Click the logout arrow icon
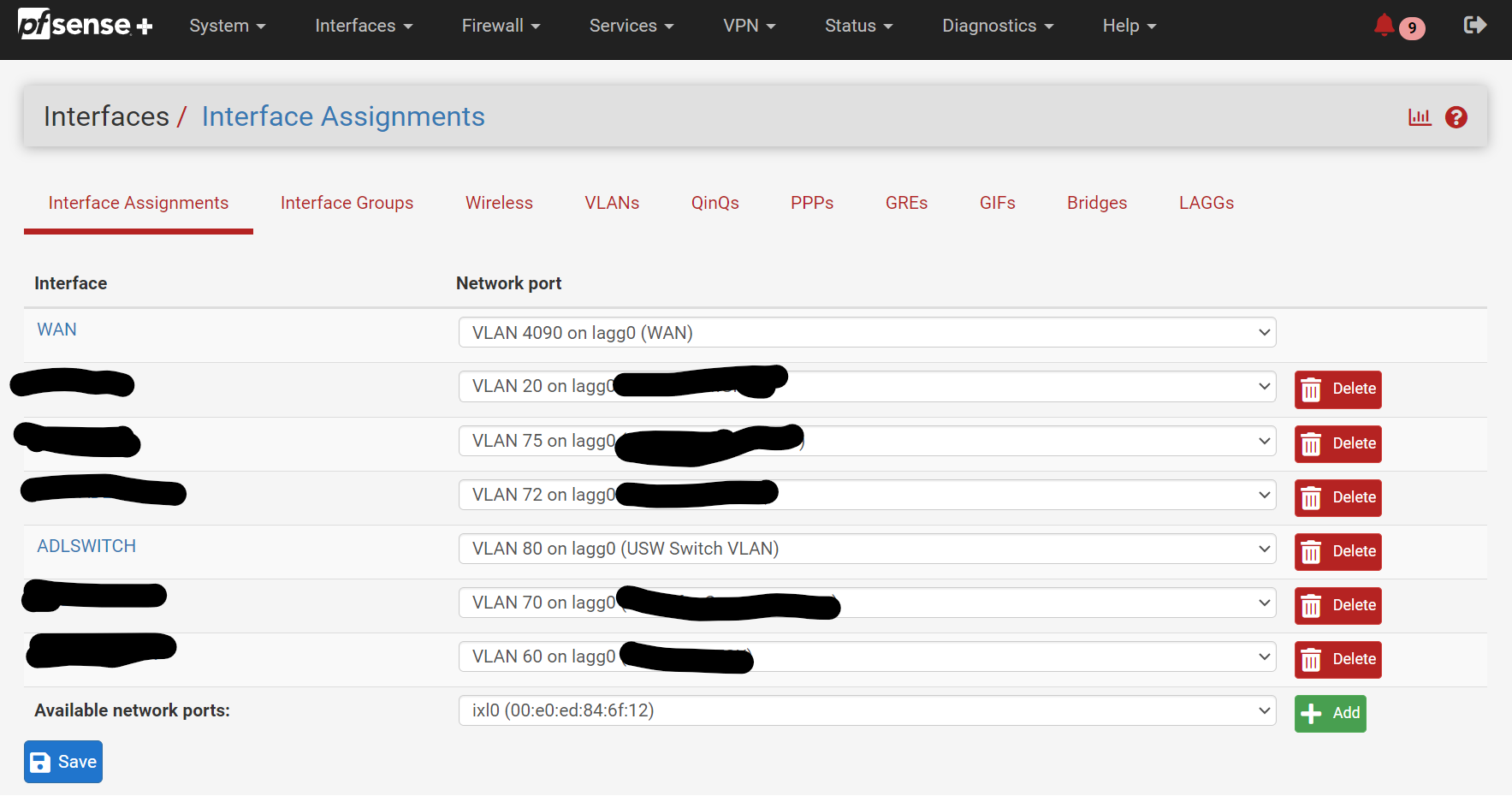The image size is (1512, 796). (x=1474, y=25)
